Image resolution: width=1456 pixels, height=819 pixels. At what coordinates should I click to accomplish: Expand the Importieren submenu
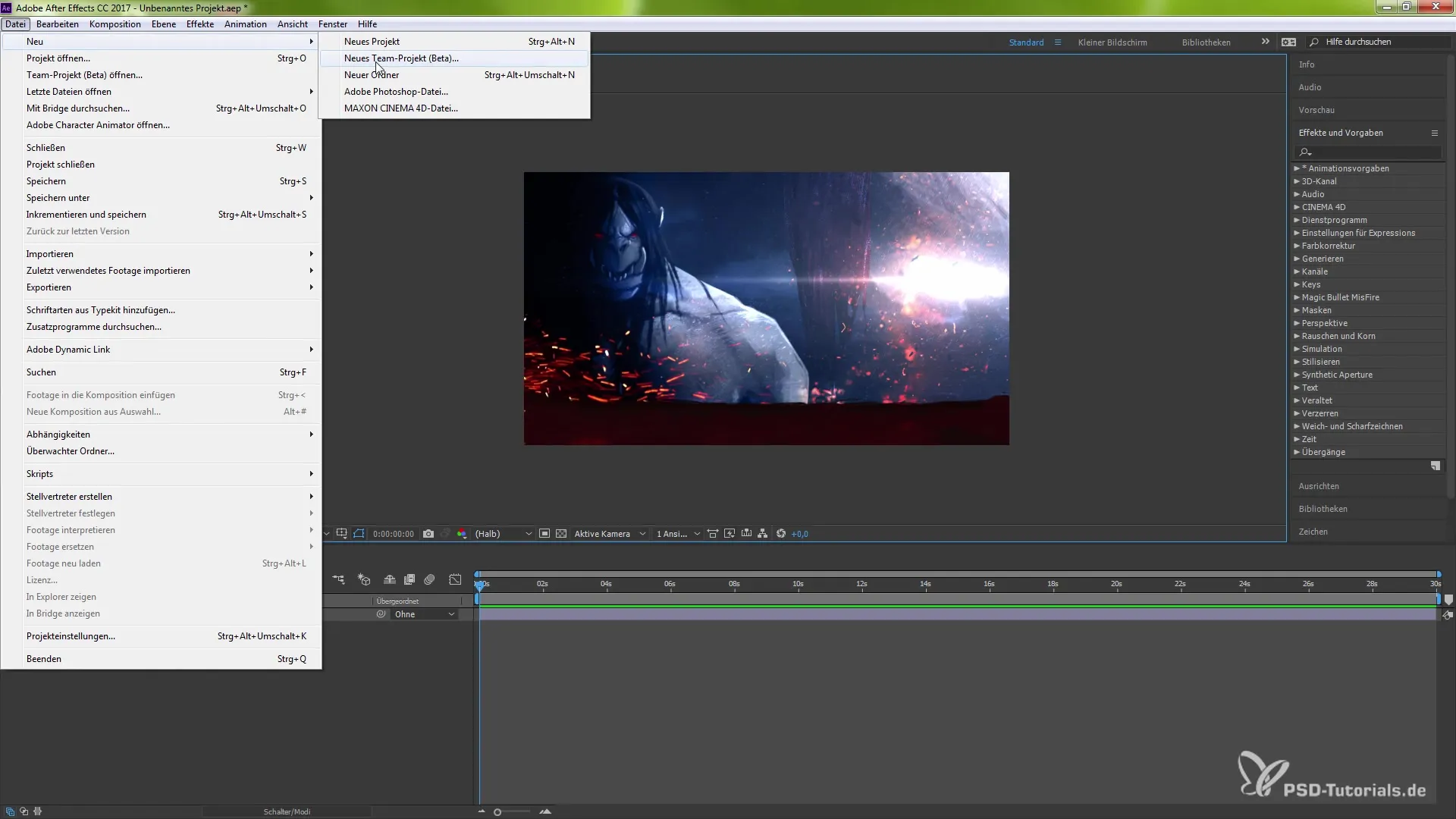tap(161, 254)
